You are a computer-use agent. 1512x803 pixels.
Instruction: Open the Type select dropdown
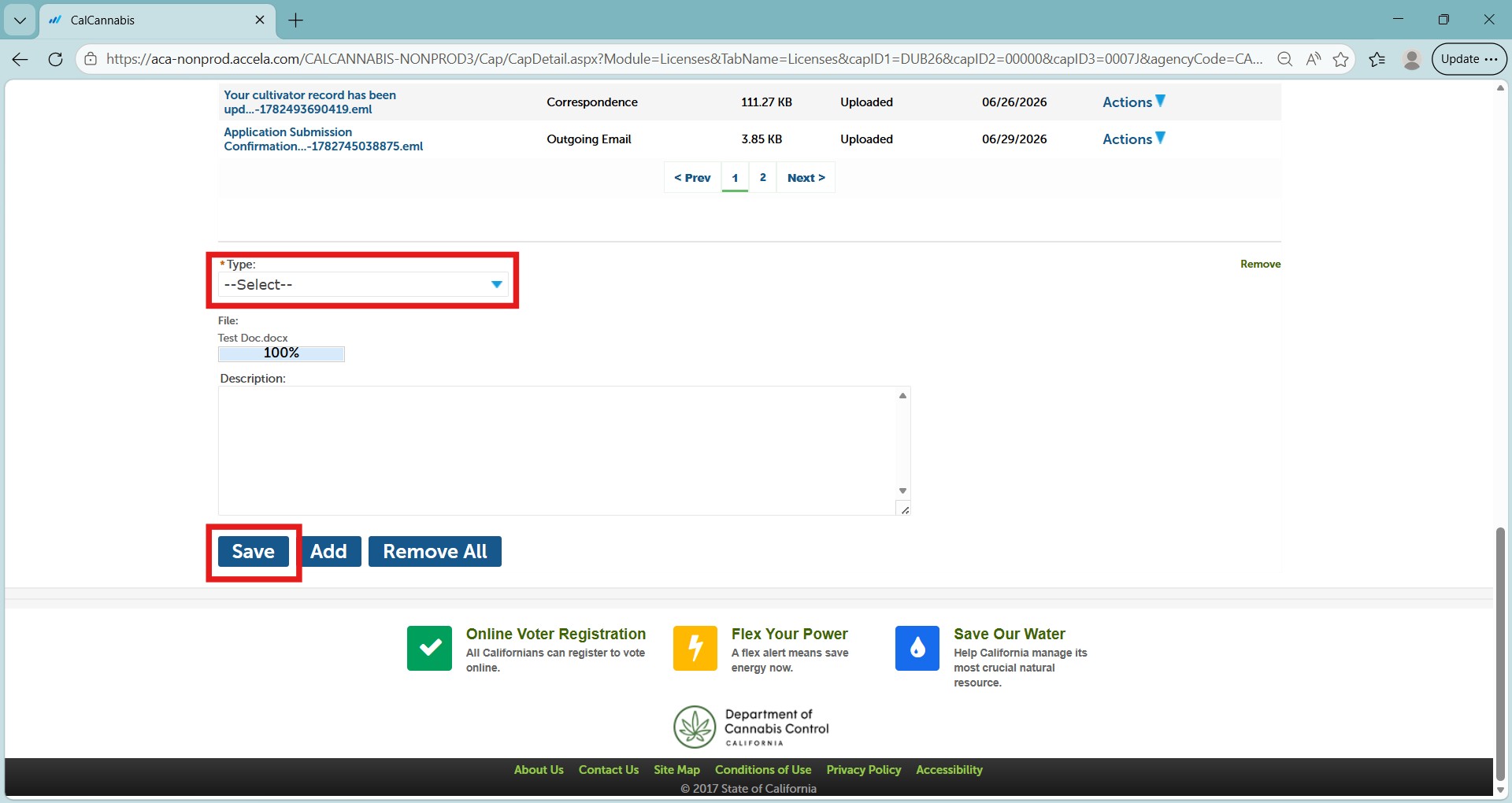[363, 284]
